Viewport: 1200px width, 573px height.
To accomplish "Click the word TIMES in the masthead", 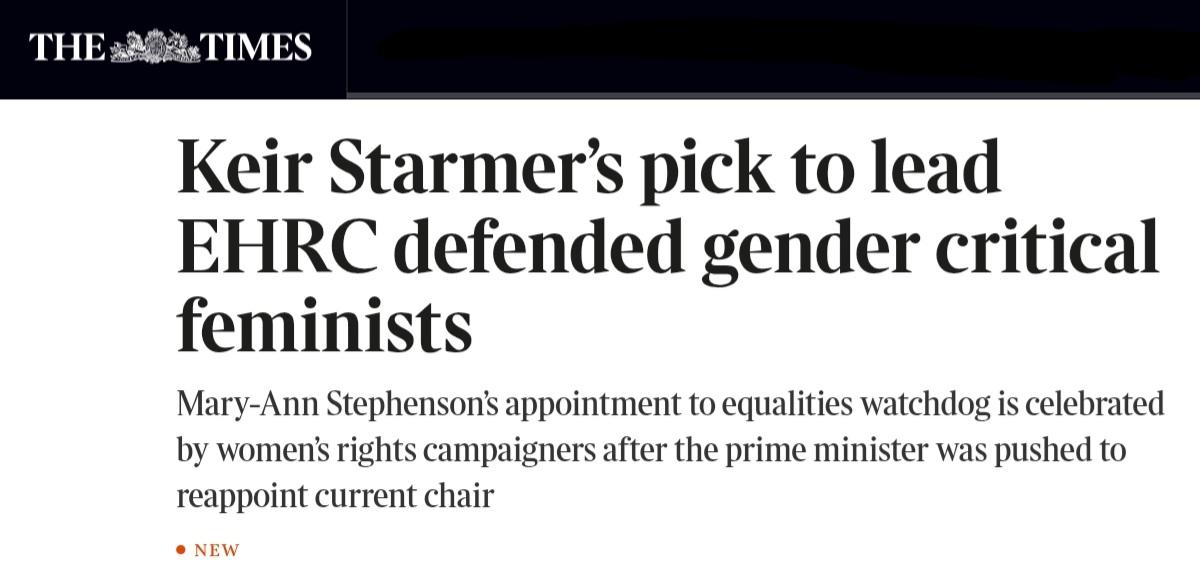I will point(258,48).
